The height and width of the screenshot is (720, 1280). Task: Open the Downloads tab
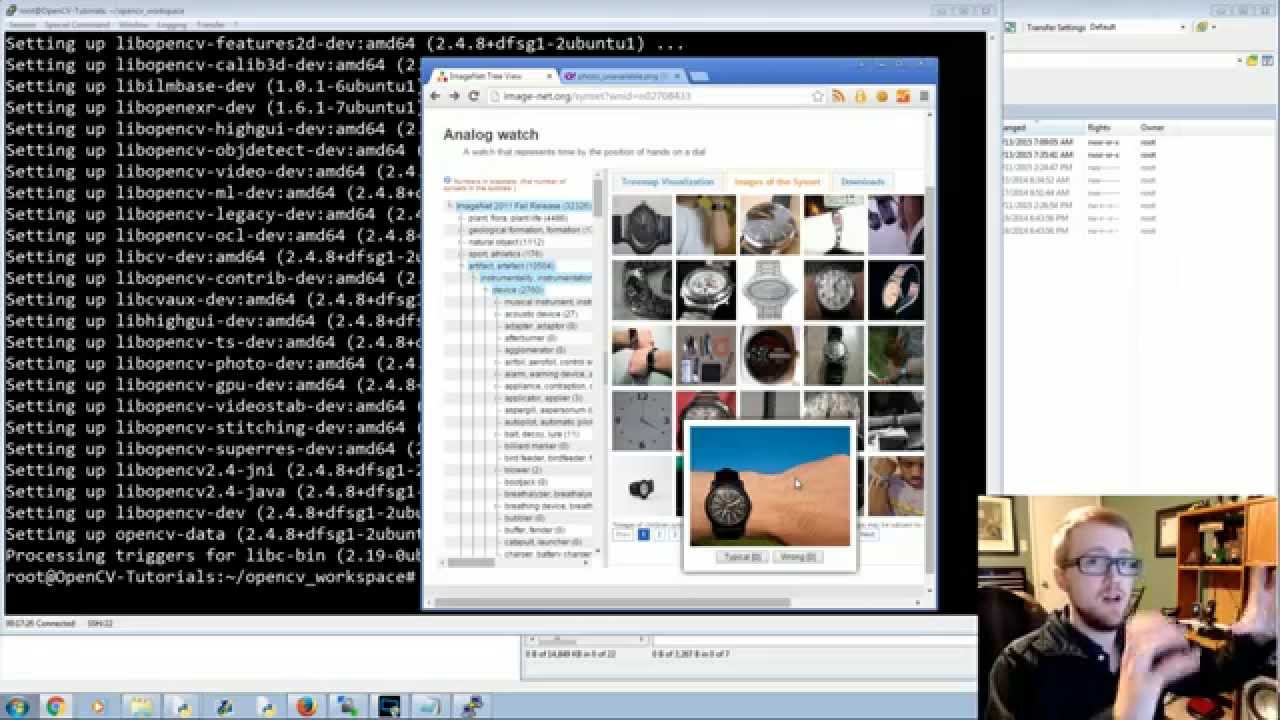tap(862, 182)
